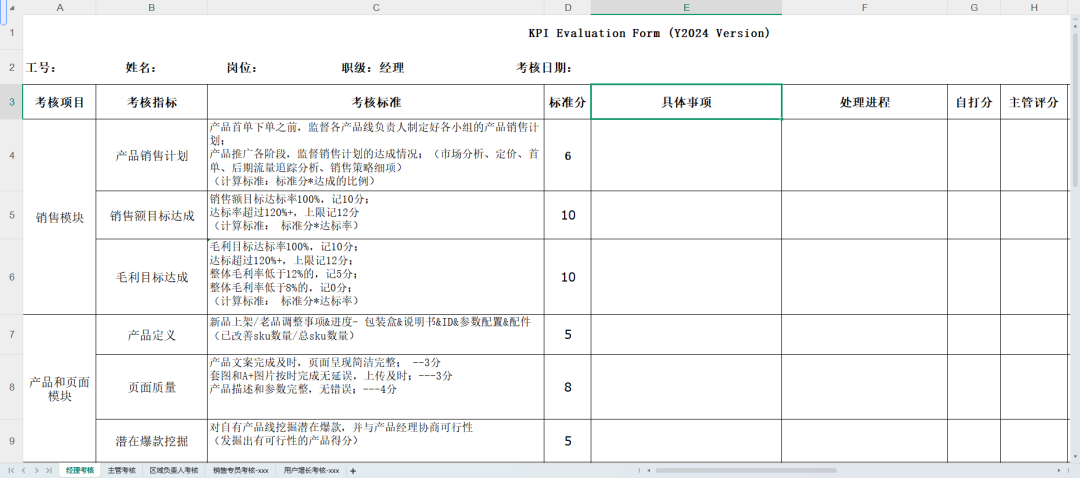Click the KPI Evaluation Form title cell
The image size is (1080, 478).
(x=649, y=32)
